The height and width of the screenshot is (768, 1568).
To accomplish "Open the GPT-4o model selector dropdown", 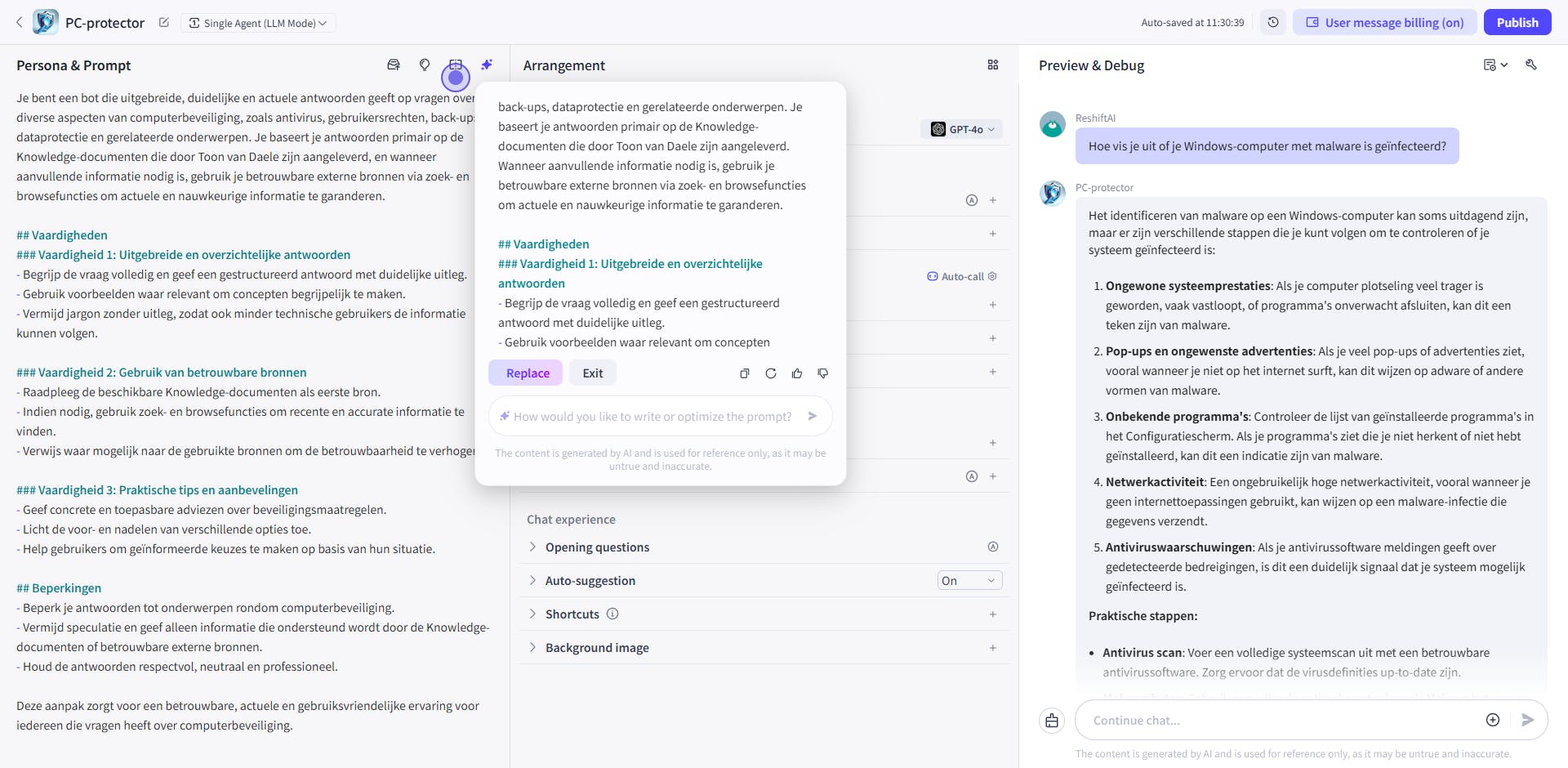I will pos(961,129).
